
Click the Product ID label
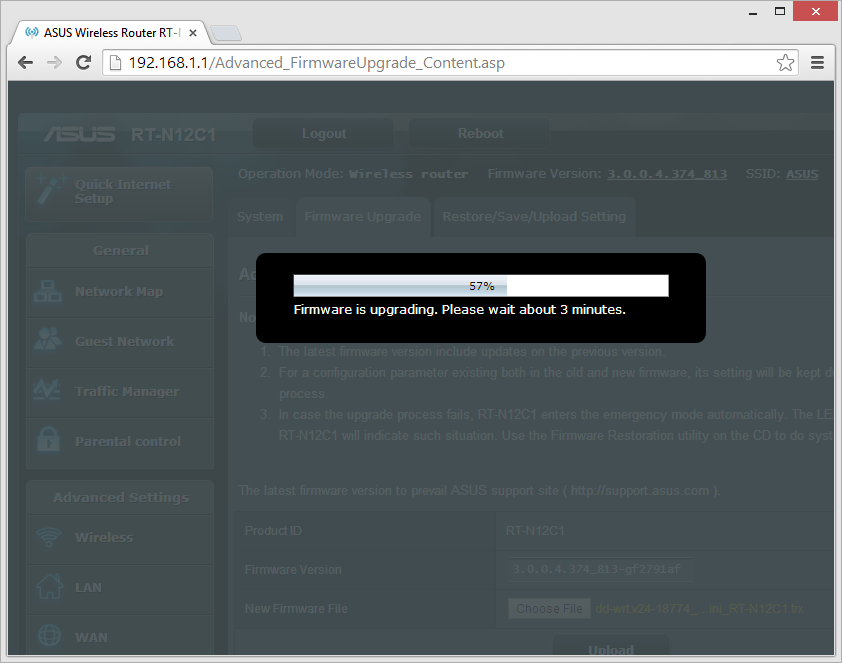coord(273,531)
